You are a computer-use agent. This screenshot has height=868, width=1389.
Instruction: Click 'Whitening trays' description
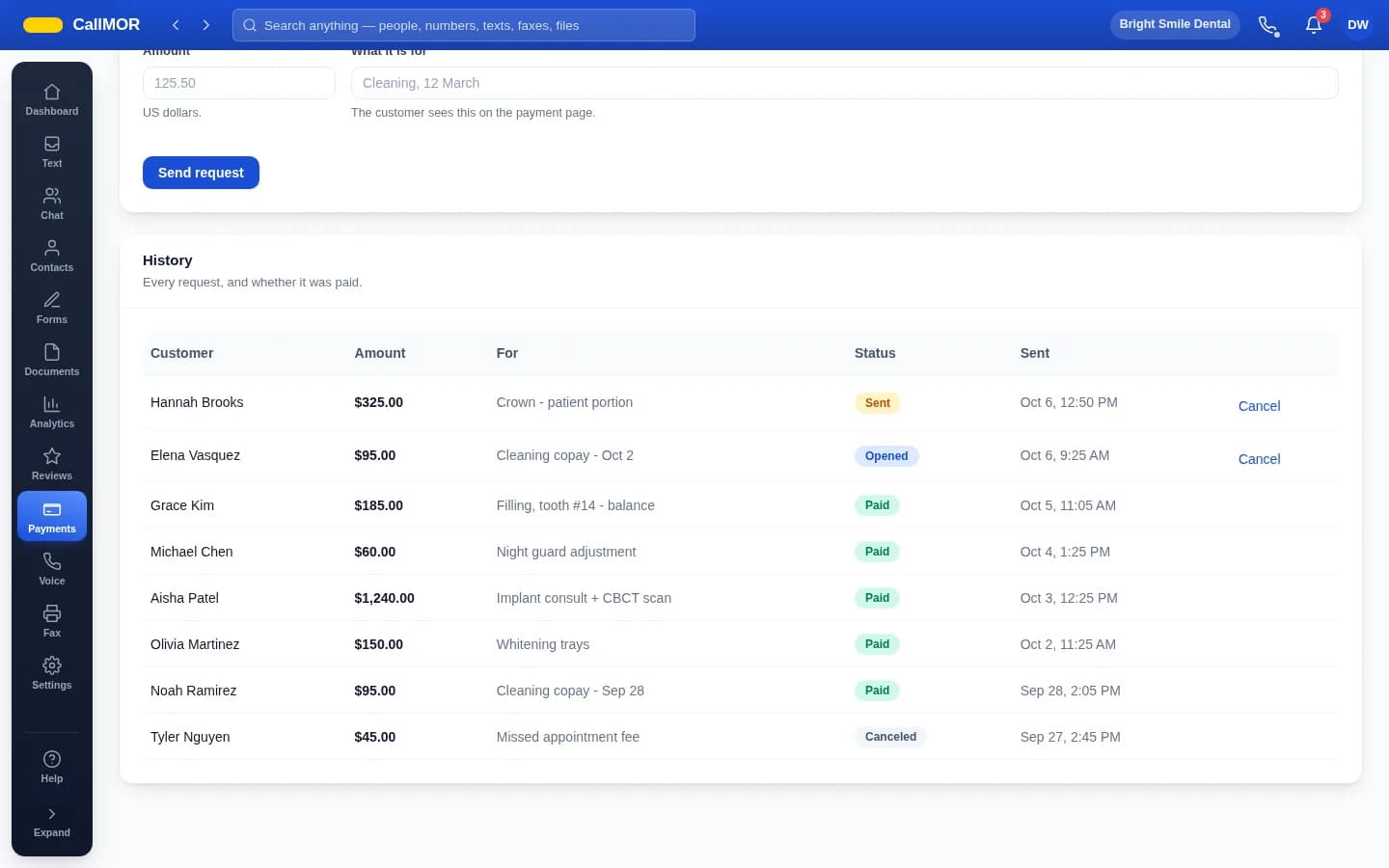[x=543, y=644]
